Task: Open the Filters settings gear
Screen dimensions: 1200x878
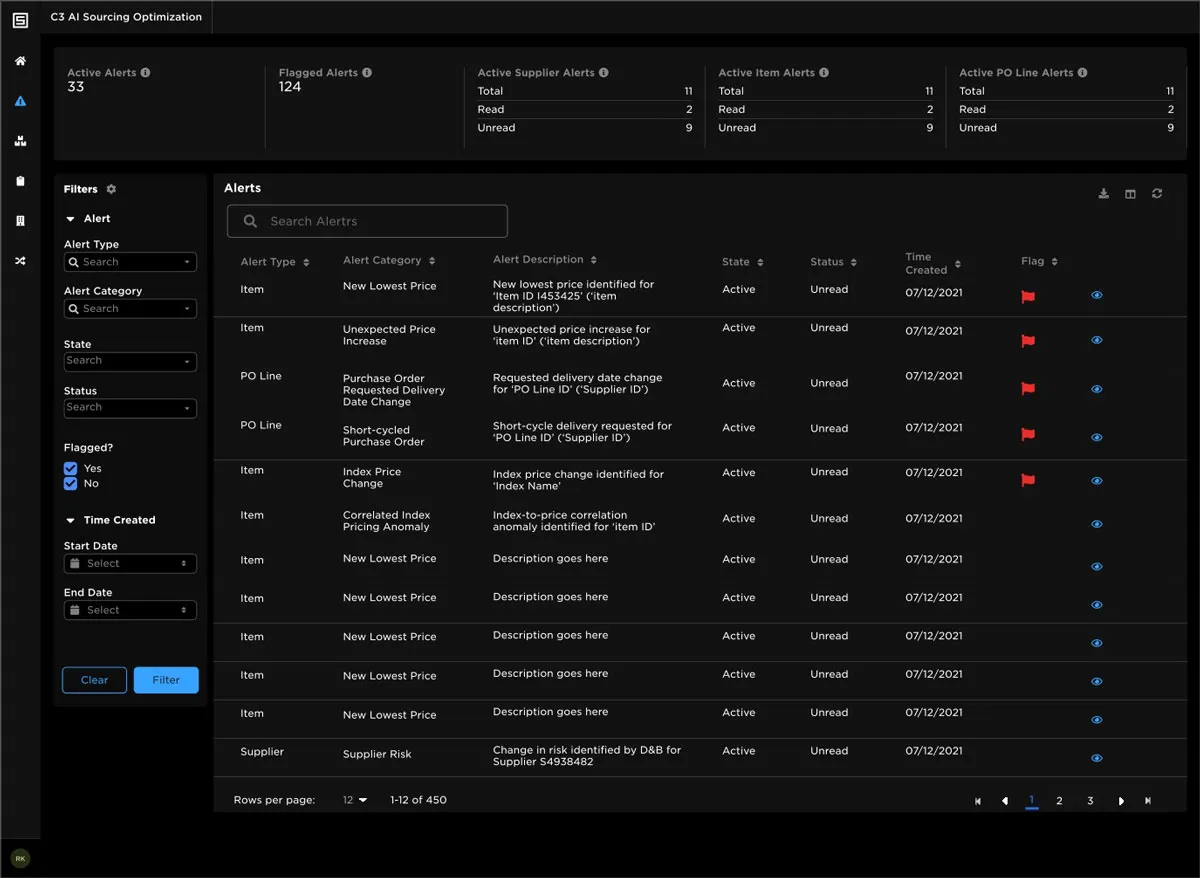Action: point(111,189)
